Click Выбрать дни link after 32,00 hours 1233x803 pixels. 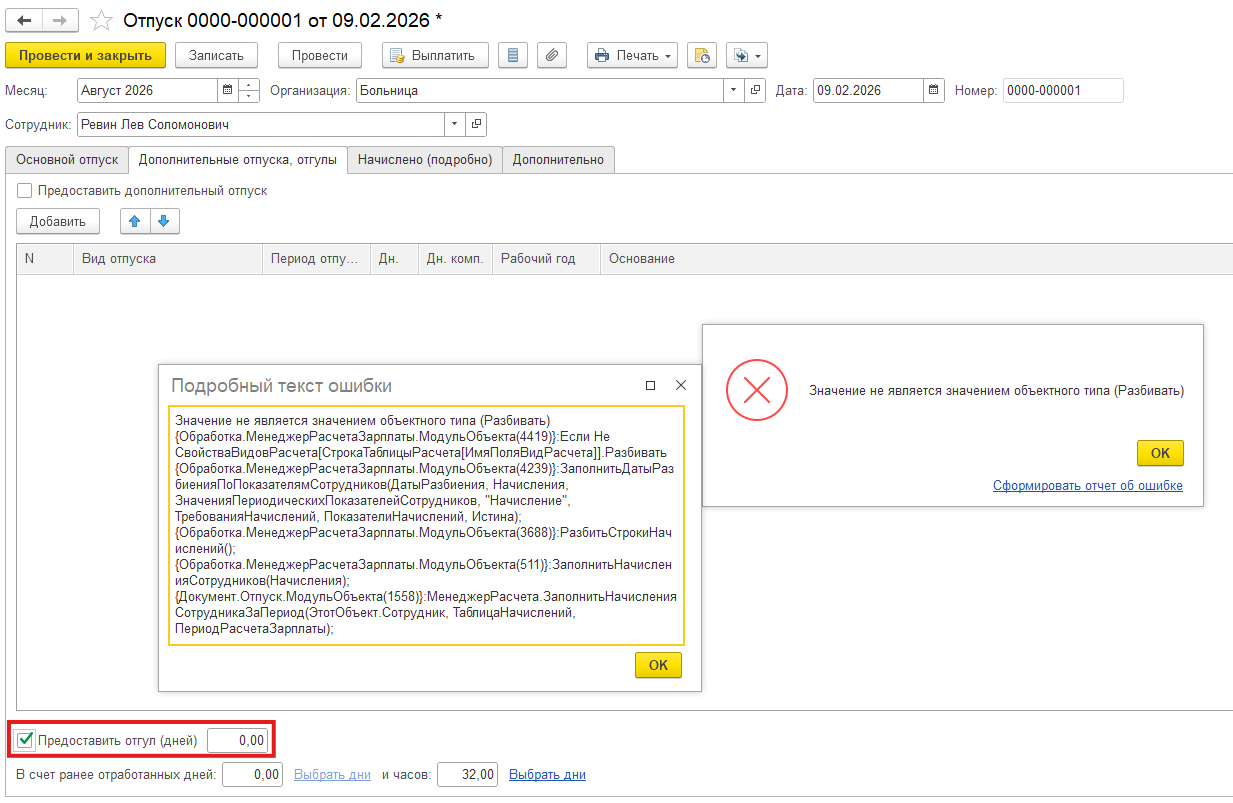547,774
